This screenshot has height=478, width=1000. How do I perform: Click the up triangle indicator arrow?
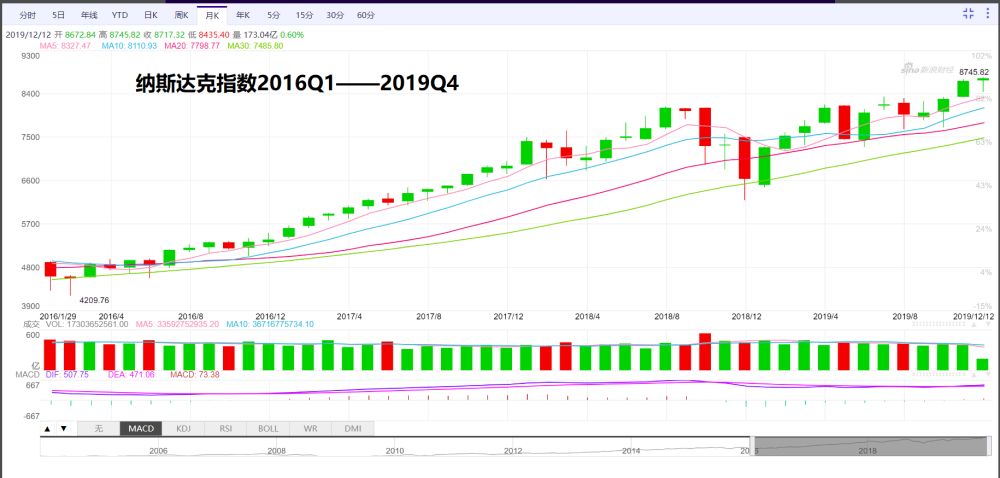pos(47,428)
